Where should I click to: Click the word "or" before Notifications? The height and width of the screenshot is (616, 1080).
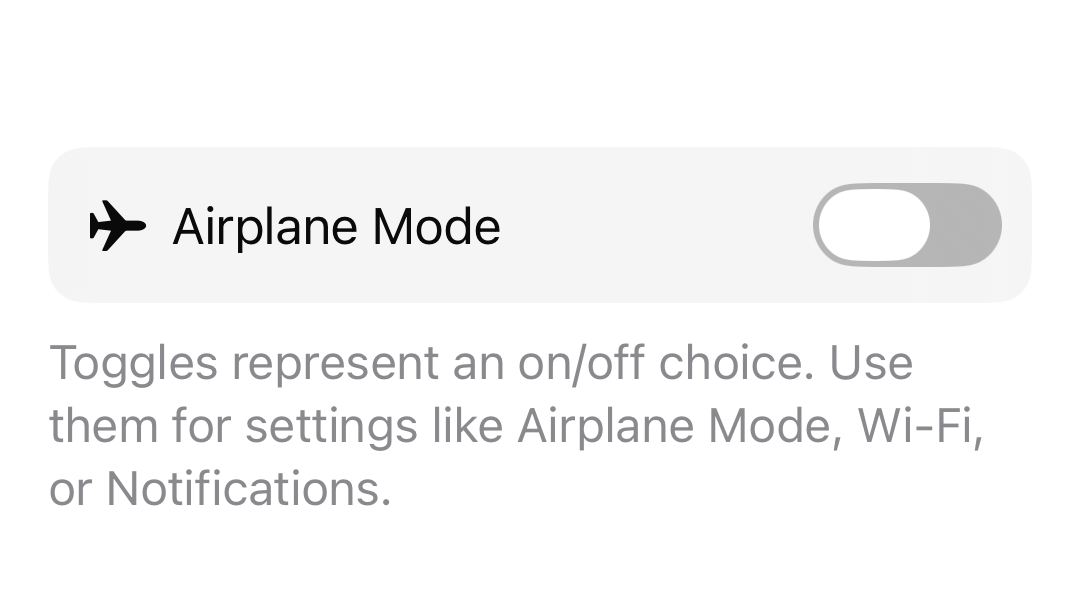(70, 490)
